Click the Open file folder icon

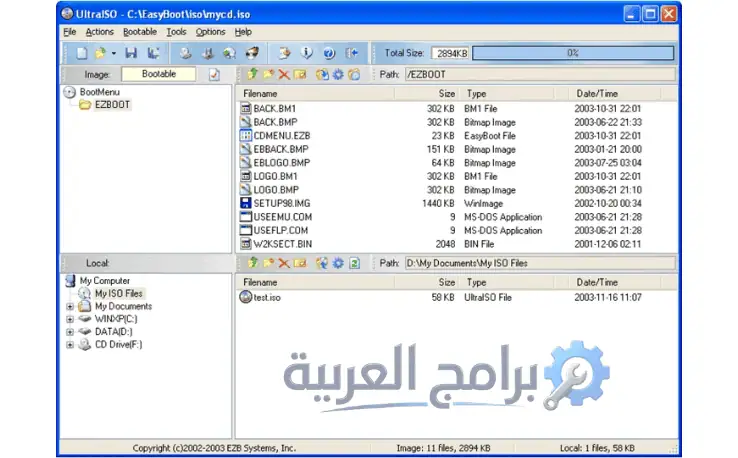tap(100, 53)
